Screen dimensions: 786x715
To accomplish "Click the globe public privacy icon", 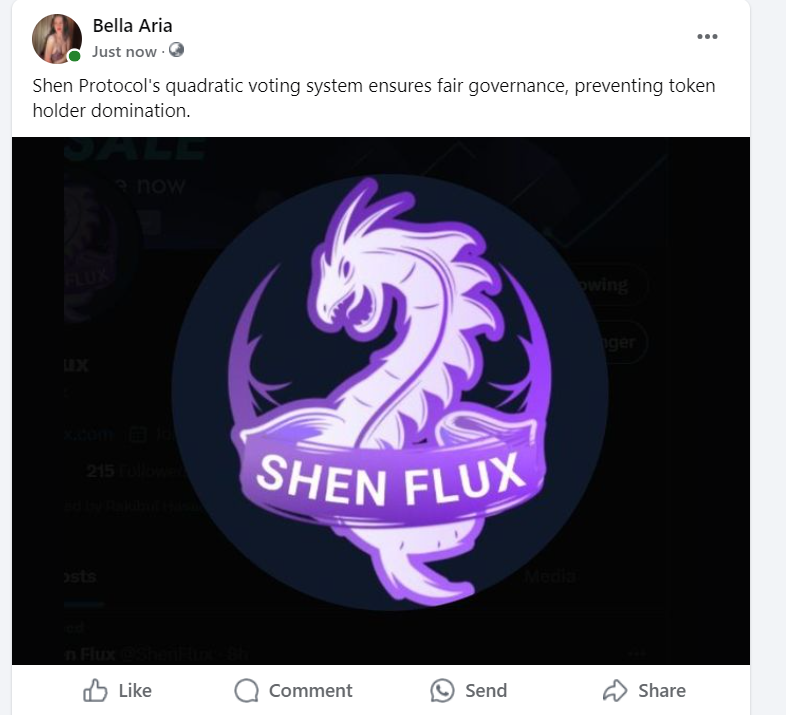I will 176,50.
